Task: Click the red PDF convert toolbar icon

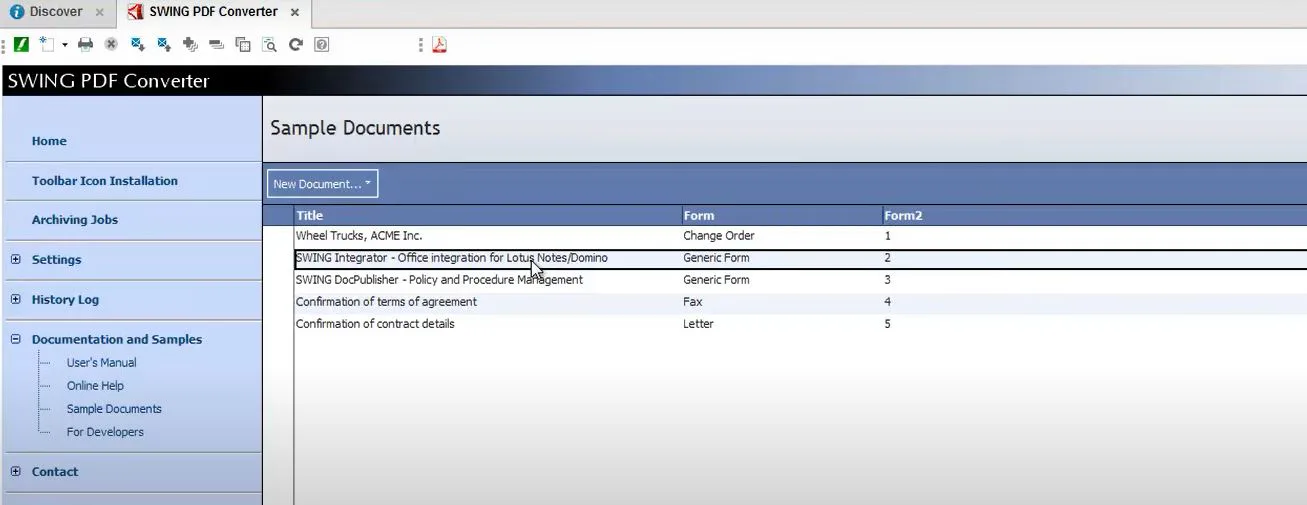Action: pos(439,44)
